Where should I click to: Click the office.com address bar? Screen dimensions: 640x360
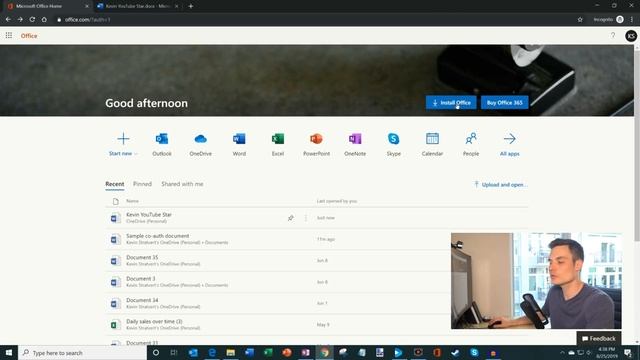(314, 19)
